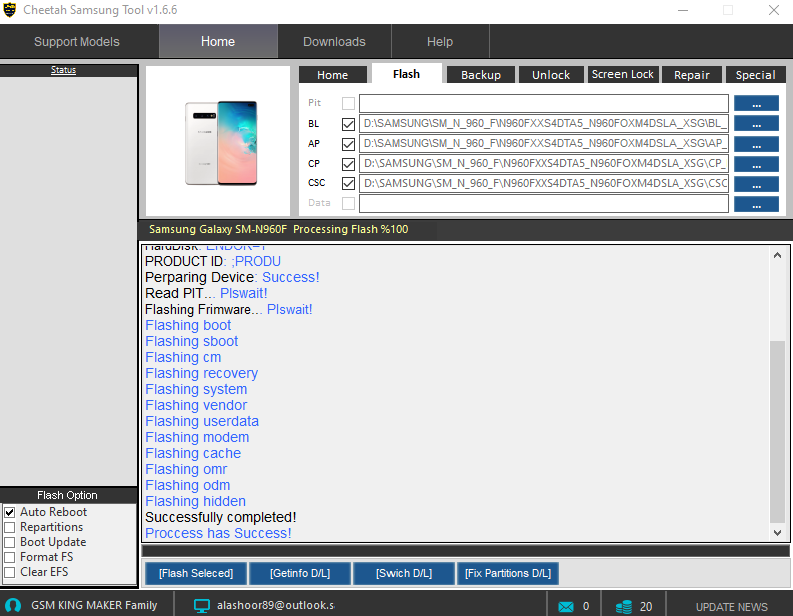Click the "Flashing recovery" log line
Viewport: 793px width, 616px height.
pos(201,373)
